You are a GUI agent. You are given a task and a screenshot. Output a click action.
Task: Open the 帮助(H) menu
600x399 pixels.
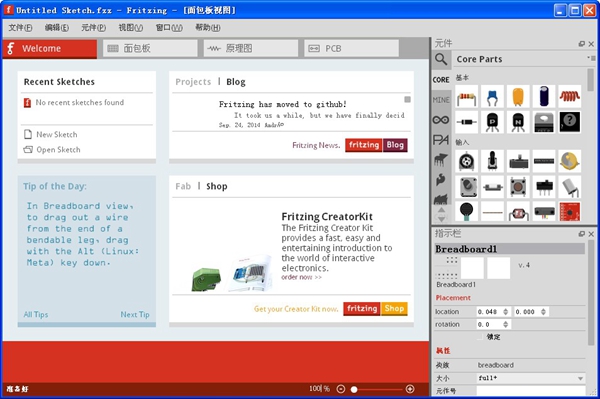pyautogui.click(x=208, y=28)
